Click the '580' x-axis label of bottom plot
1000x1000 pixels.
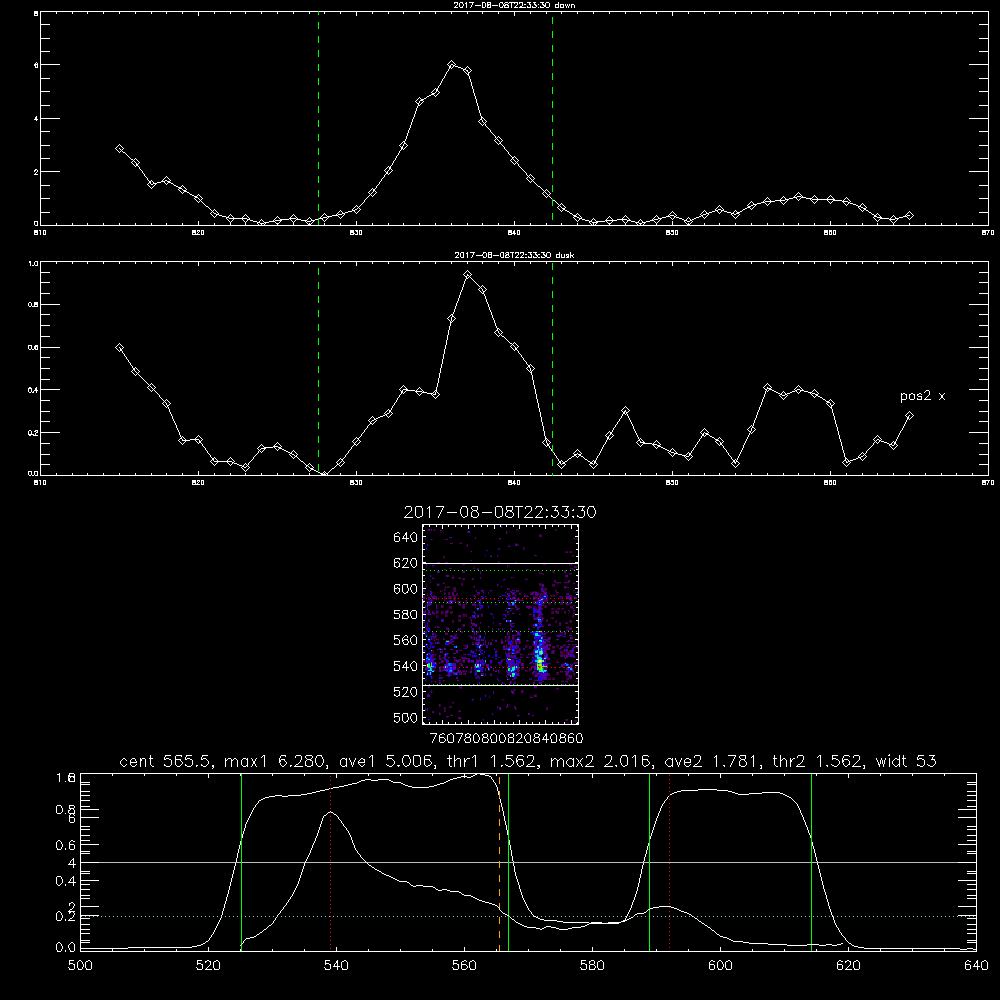[x=592, y=966]
